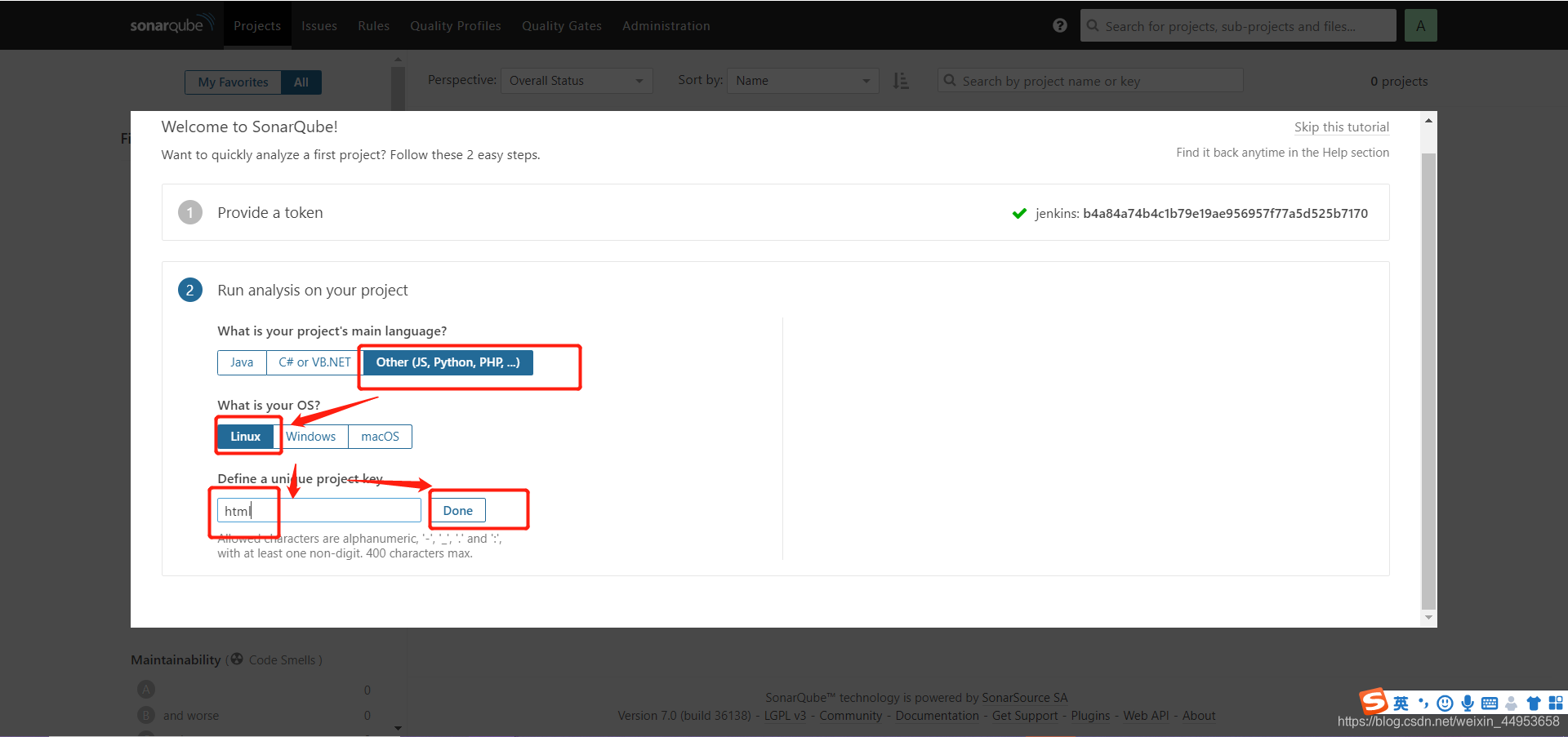1568x737 pixels.
Task: Select Other (JS, Python, PHP, ...) language
Action: click(x=448, y=362)
